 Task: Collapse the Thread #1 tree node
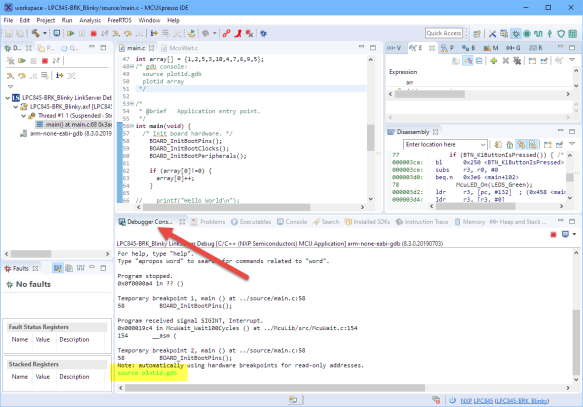point(23,116)
